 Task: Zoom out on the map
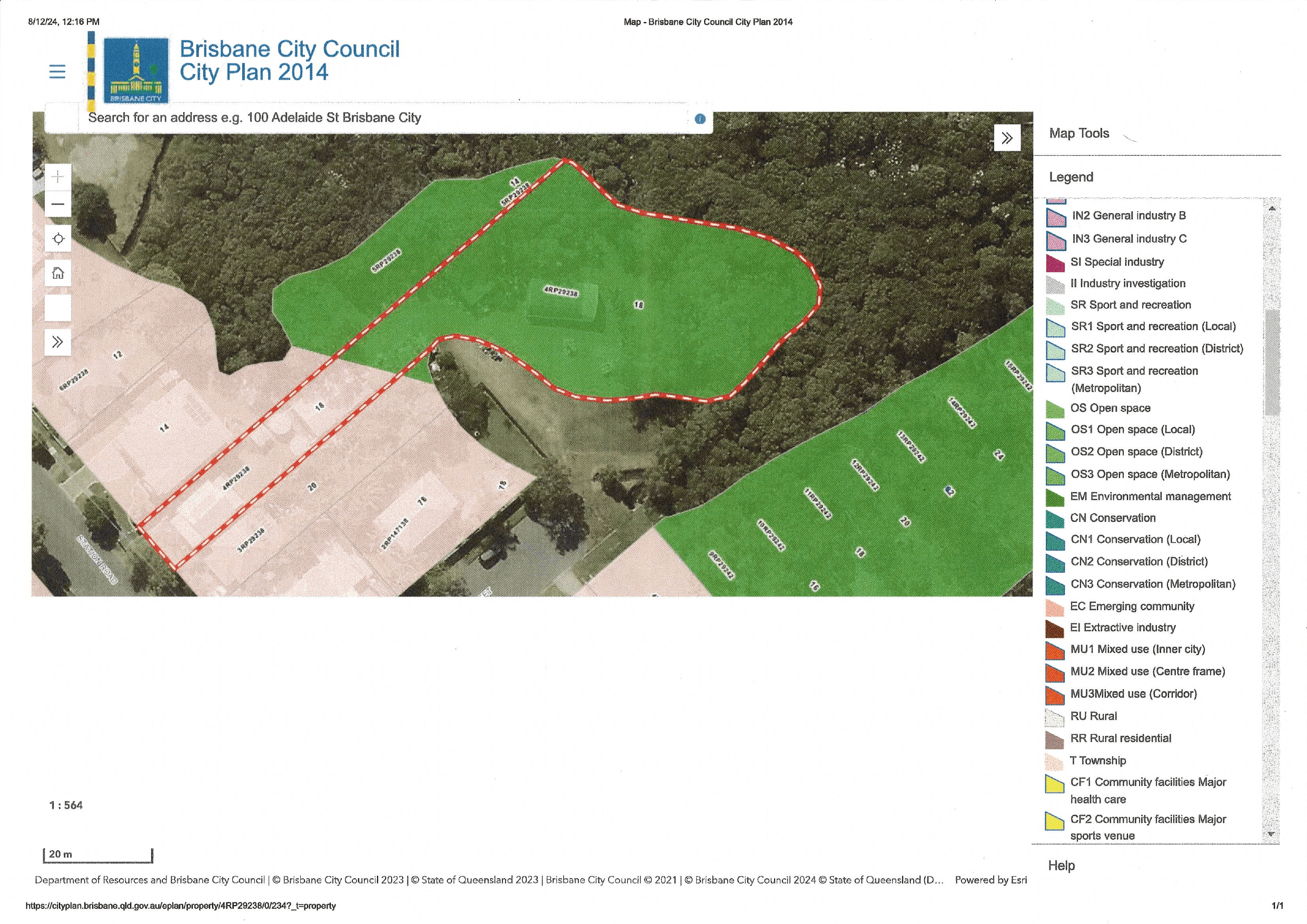pyautogui.click(x=57, y=204)
